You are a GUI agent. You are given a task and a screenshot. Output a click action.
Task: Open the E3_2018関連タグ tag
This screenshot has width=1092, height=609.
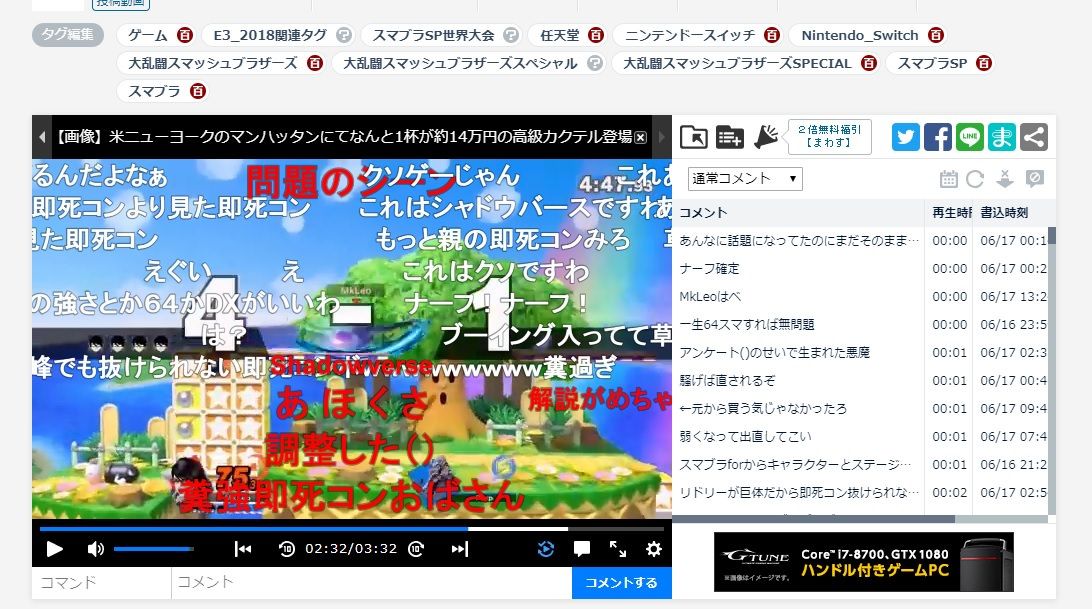click(x=270, y=36)
